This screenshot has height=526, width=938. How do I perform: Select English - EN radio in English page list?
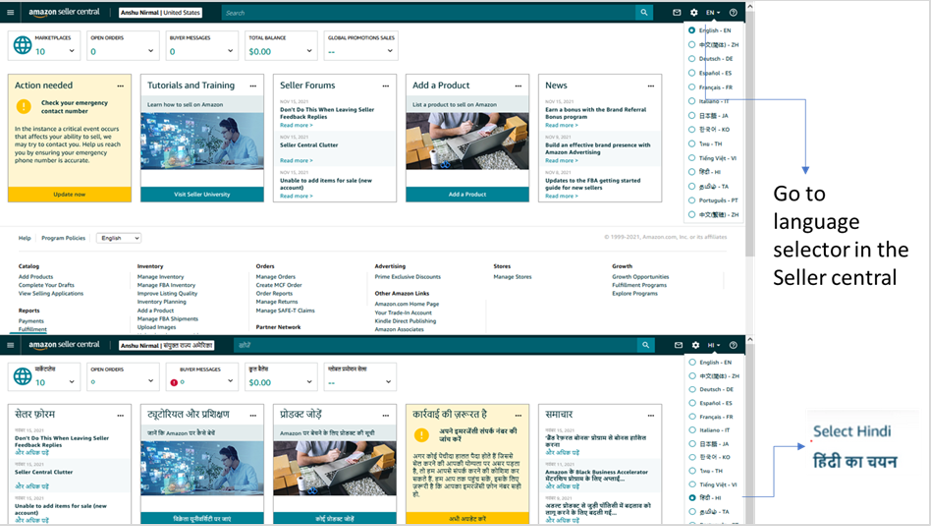(x=692, y=30)
